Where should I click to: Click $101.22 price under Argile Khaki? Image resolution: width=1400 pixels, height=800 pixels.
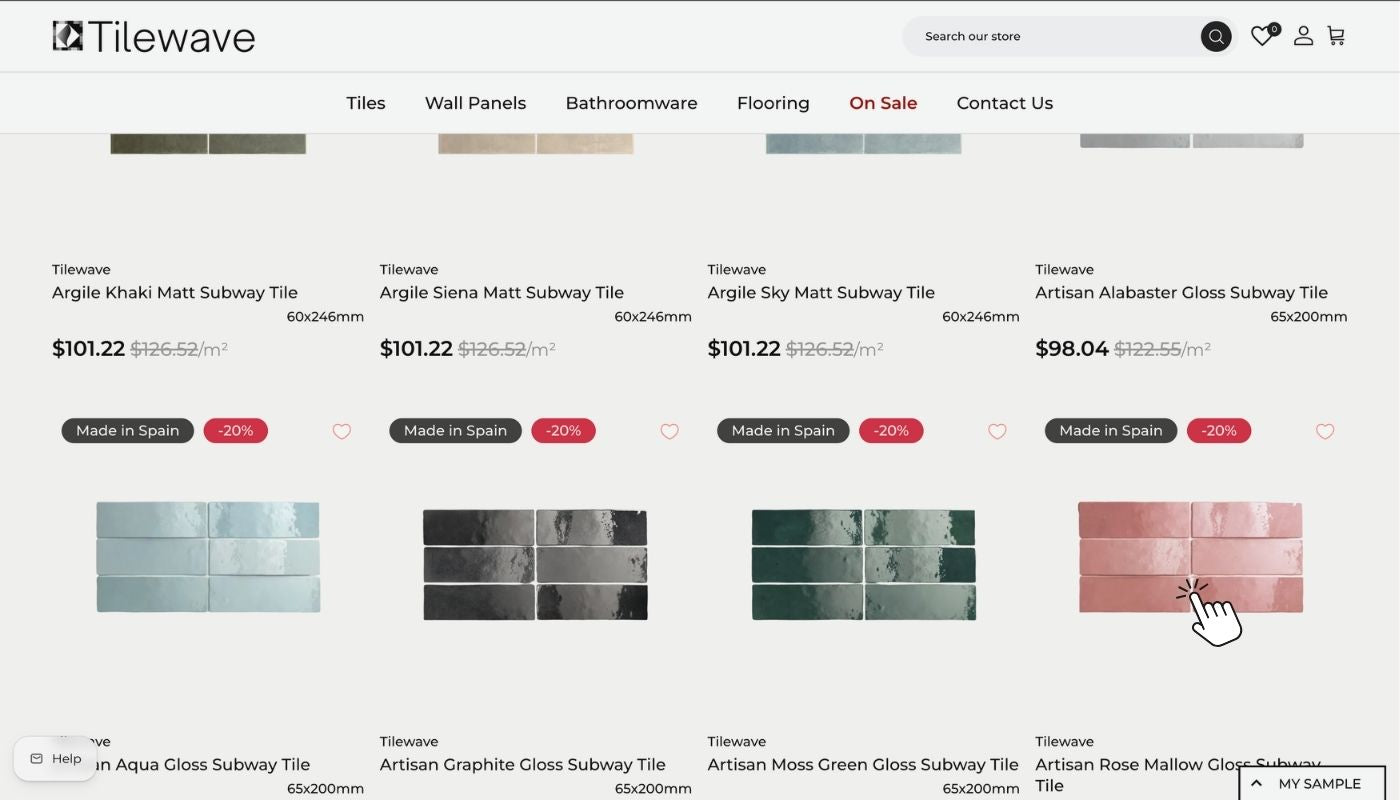point(88,349)
